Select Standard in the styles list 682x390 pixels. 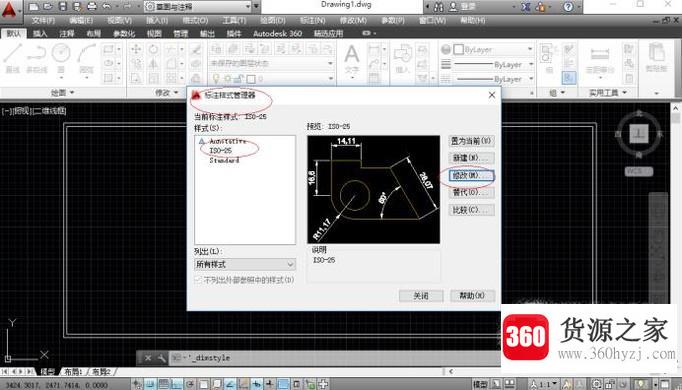[x=224, y=160]
